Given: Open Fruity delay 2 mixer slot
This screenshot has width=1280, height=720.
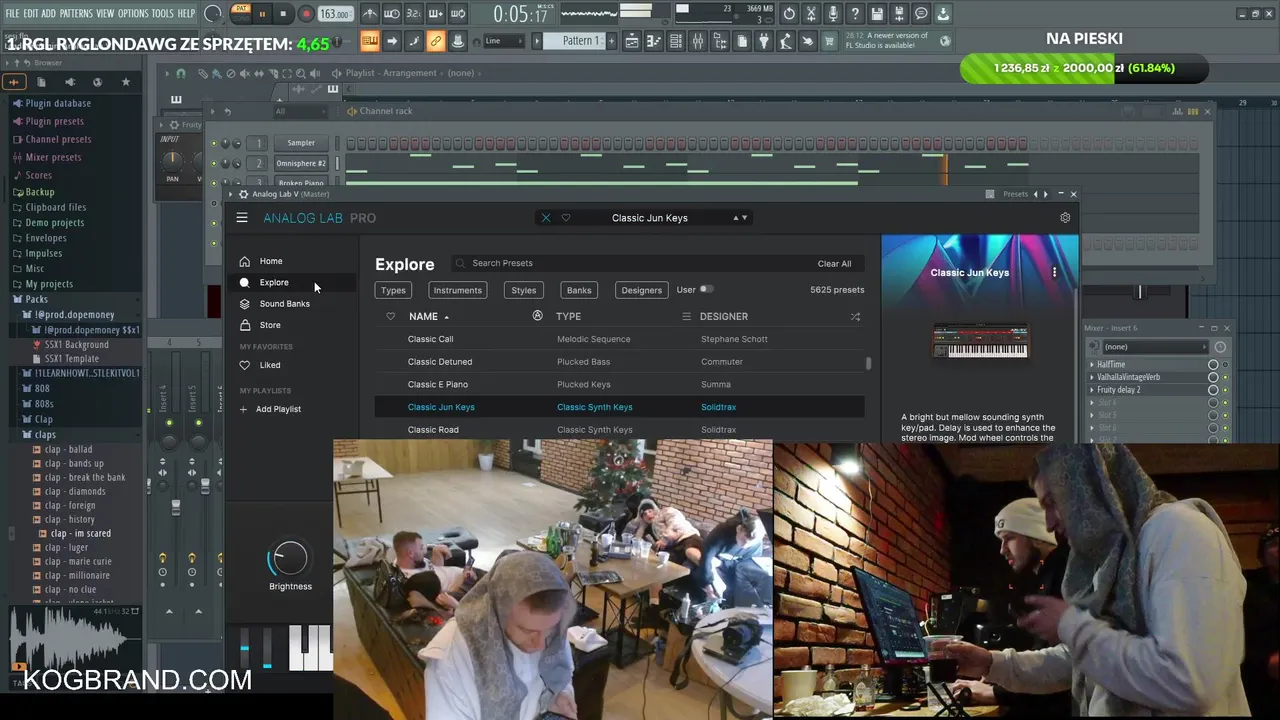Looking at the screenshot, I should (x=1118, y=390).
